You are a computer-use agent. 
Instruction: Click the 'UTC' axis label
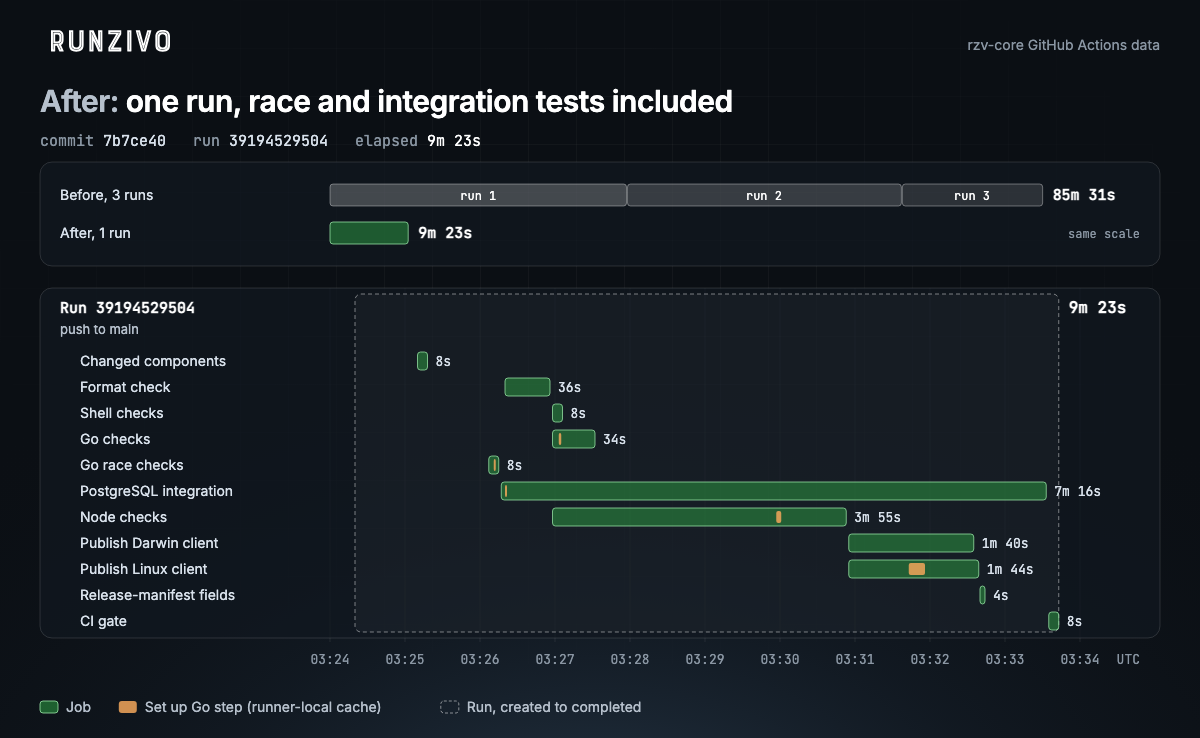1128,660
